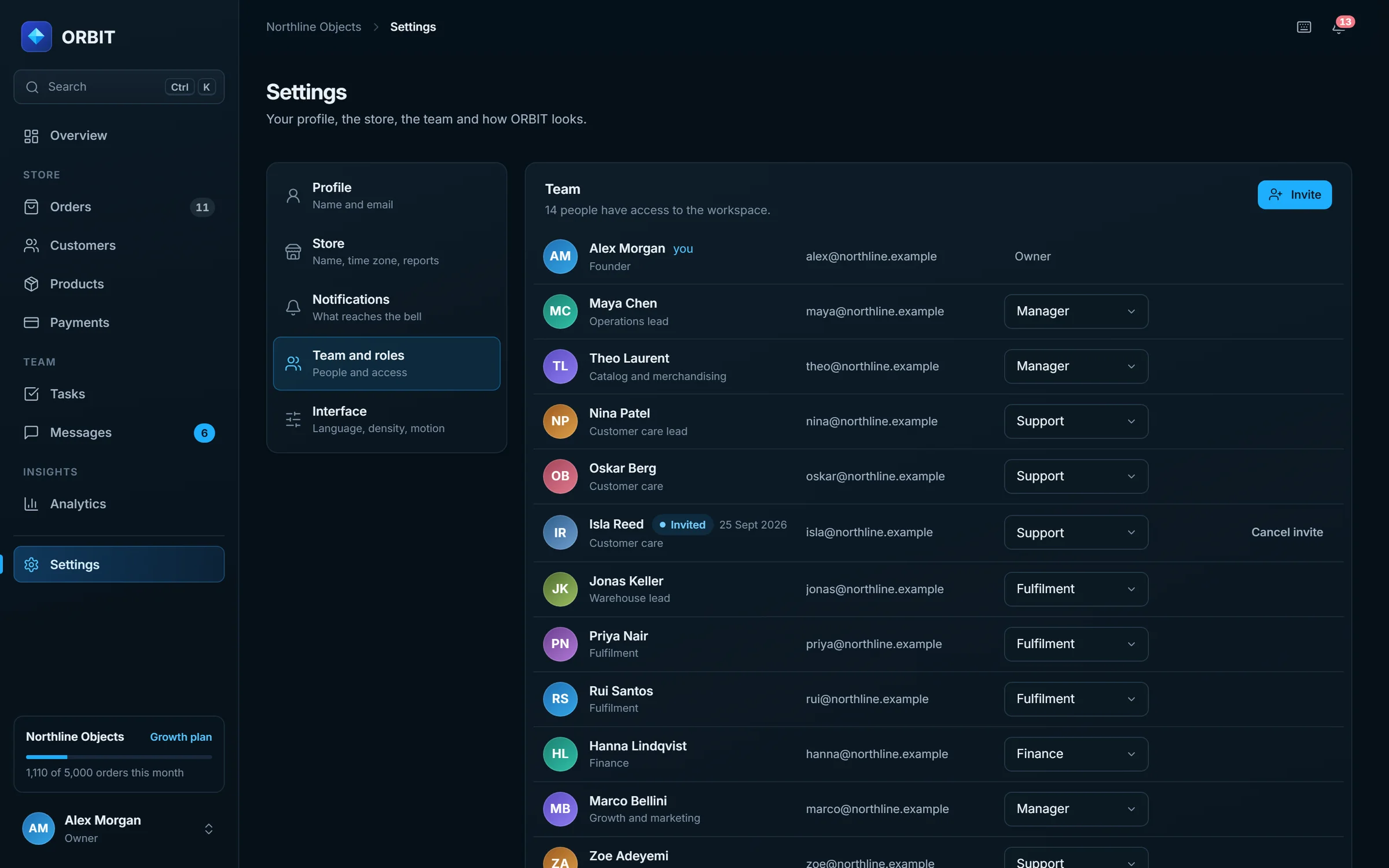This screenshot has height=868, width=1389.
Task: Go to Northline Objects breadcrumb
Action: 314,27
